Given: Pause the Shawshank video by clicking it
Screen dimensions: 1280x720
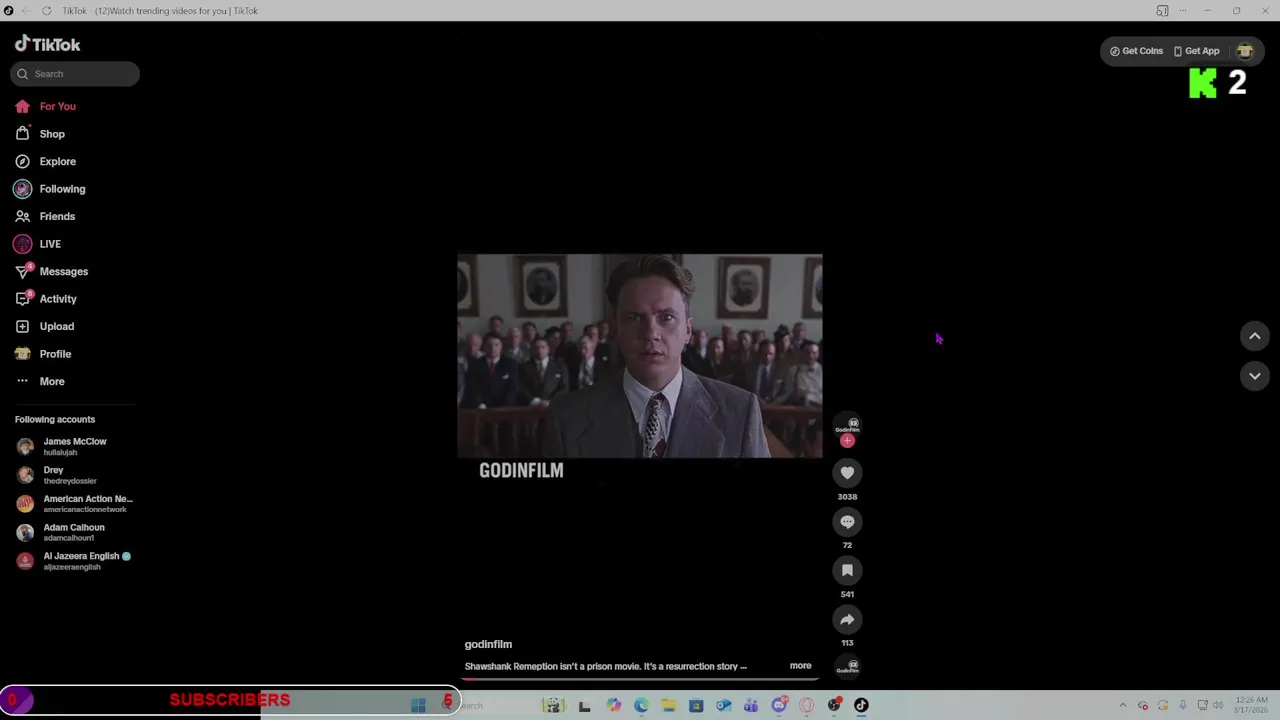Looking at the screenshot, I should pos(640,356).
